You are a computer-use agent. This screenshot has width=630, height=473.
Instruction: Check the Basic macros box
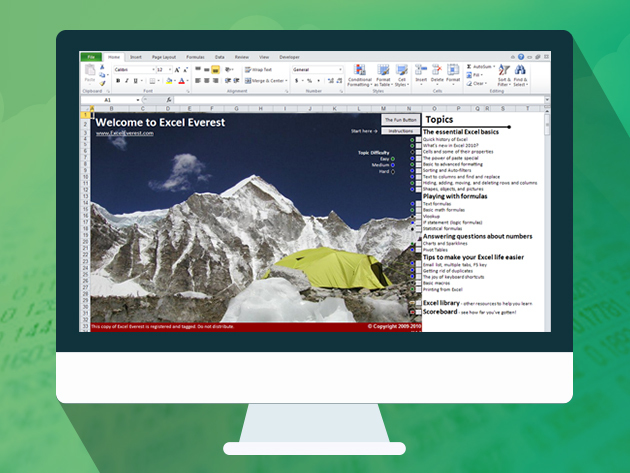(x=418, y=283)
